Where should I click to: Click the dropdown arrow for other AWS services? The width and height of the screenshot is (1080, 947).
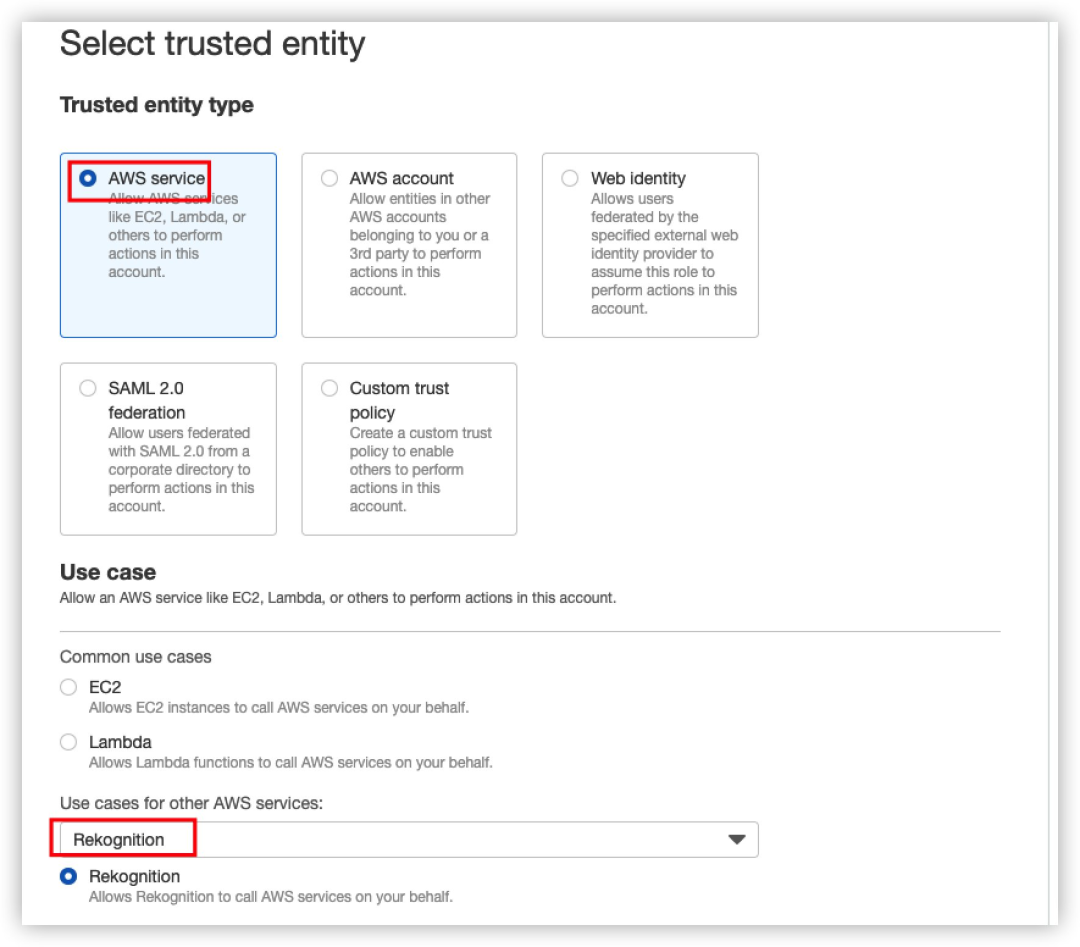pyautogui.click(x=737, y=840)
